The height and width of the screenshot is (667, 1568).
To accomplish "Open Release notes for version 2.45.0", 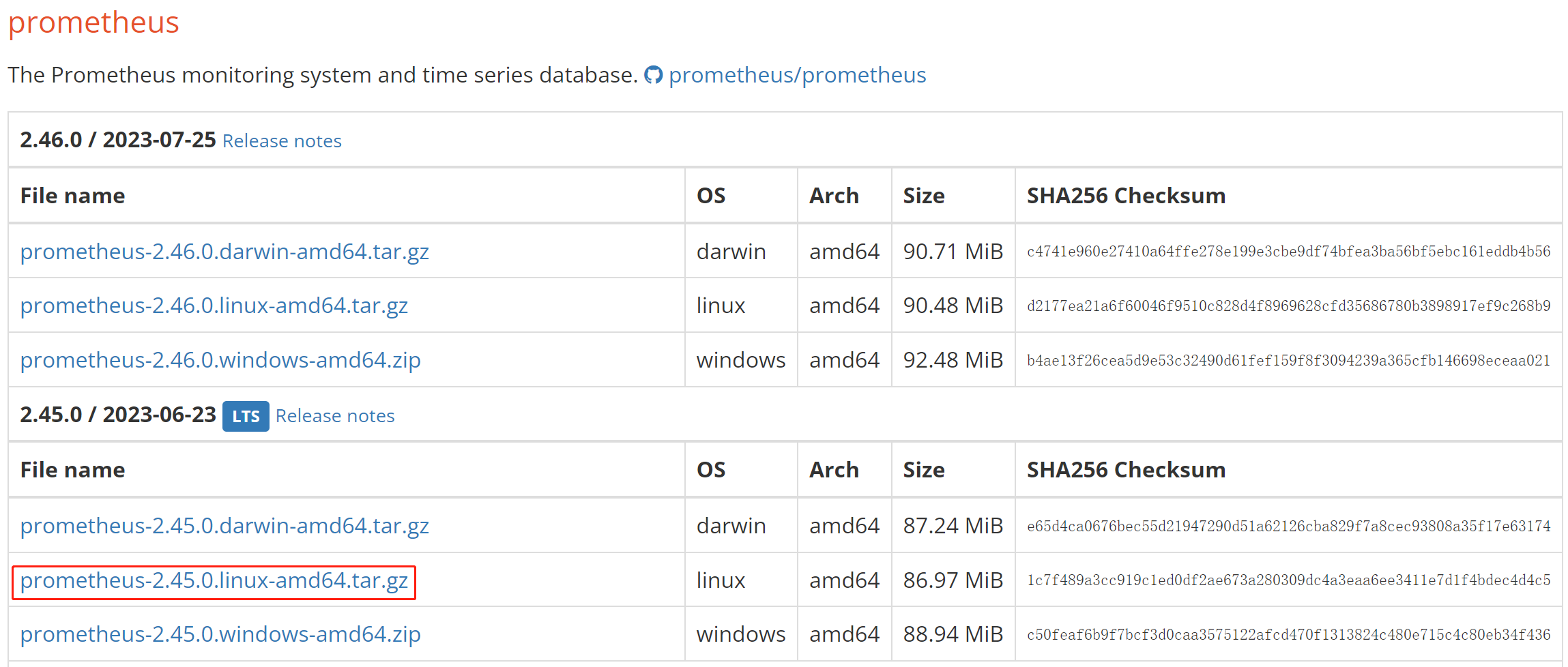I will click(335, 416).
